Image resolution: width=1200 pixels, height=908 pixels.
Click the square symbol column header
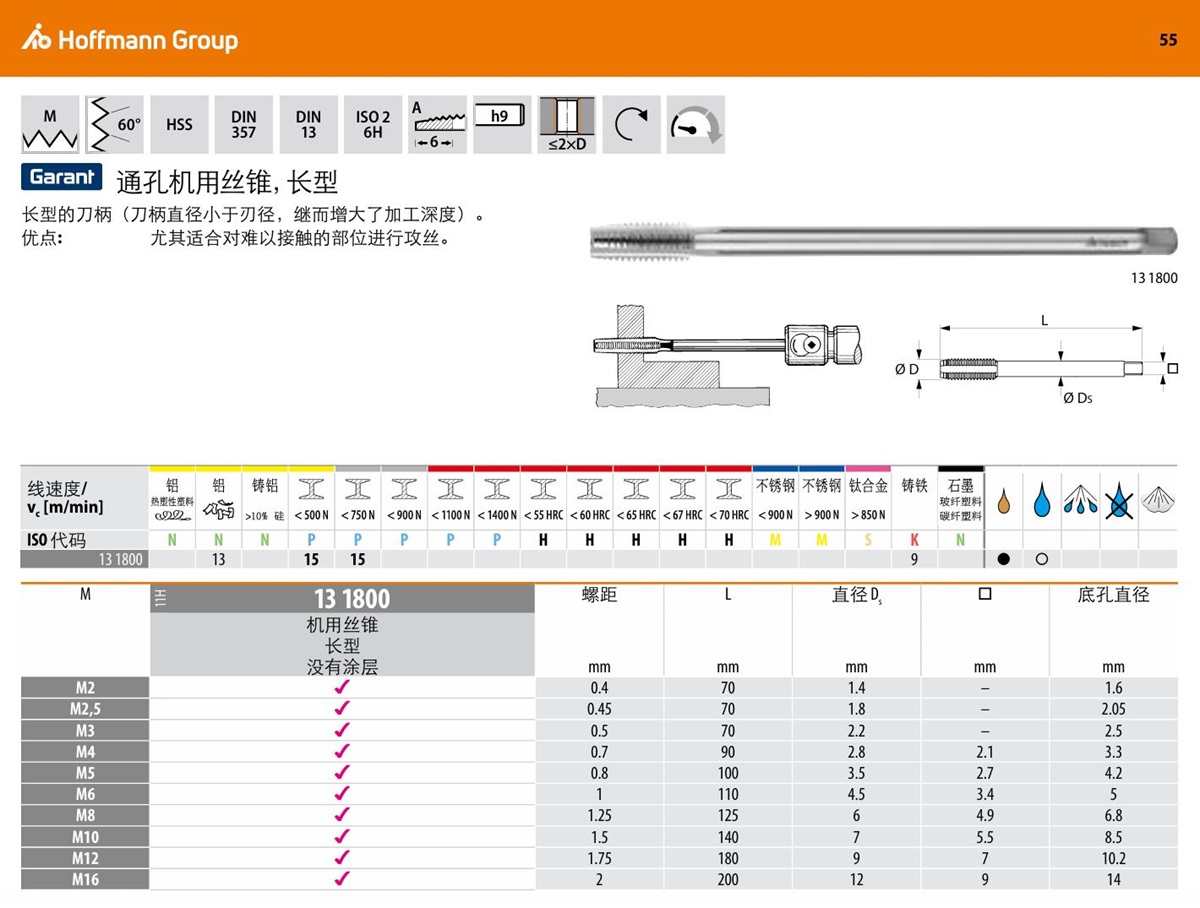(985, 594)
